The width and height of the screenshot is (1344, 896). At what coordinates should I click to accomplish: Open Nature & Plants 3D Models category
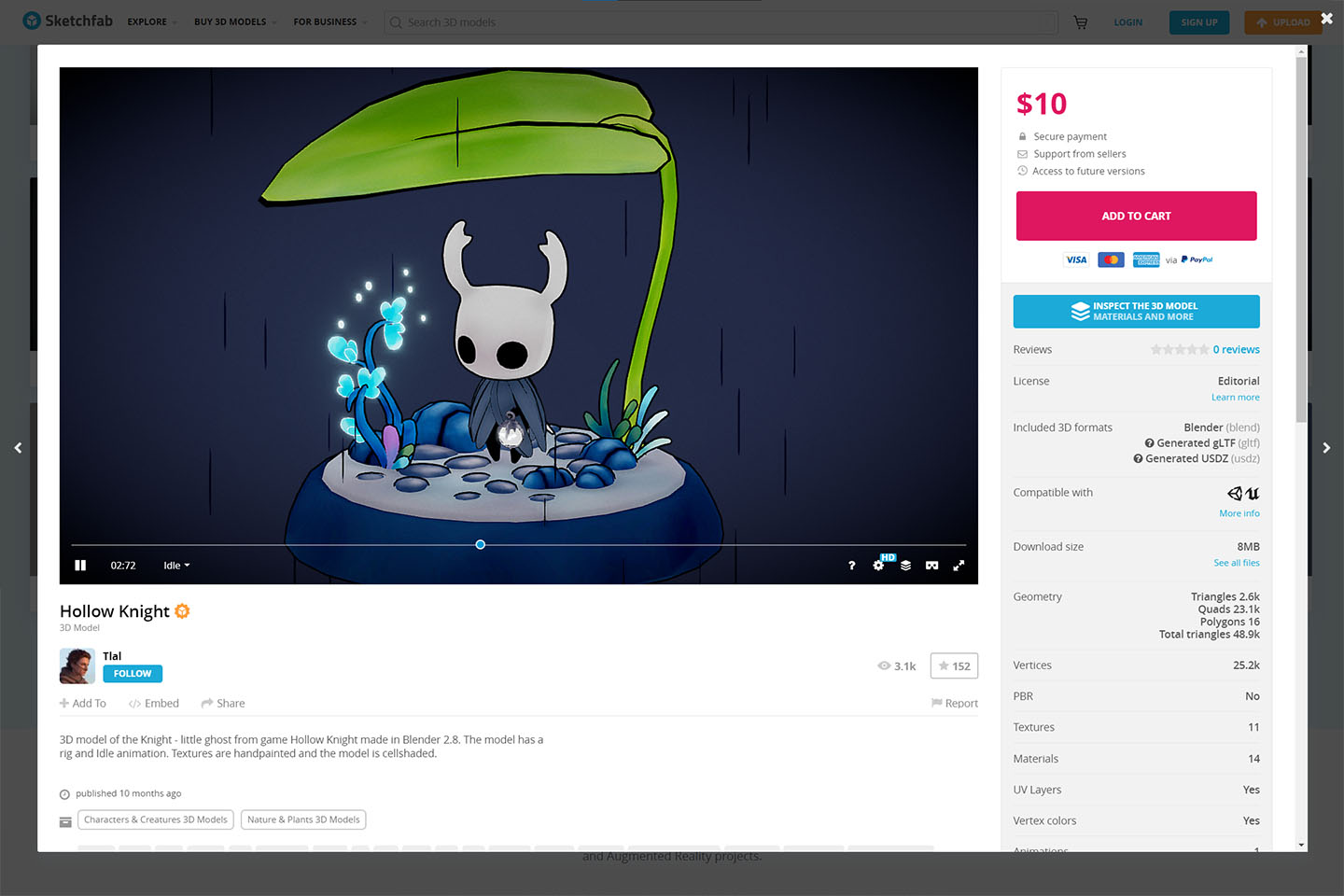303,819
